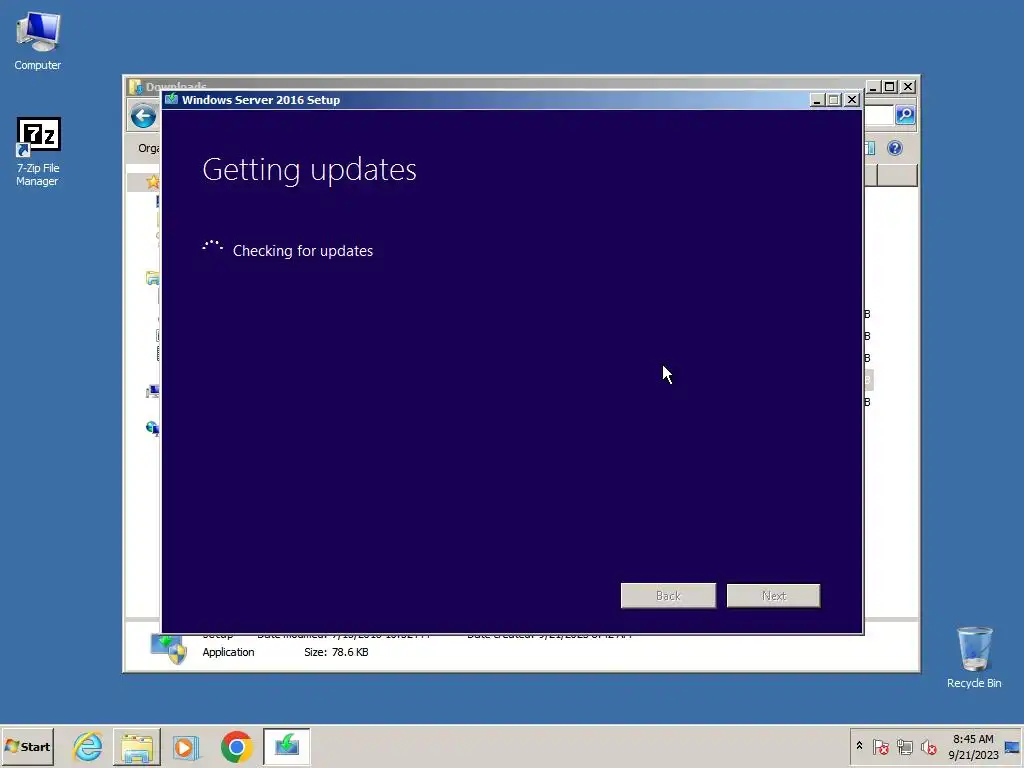Open the Recycle Bin on the desktop
1024x768 pixels.
click(x=974, y=657)
